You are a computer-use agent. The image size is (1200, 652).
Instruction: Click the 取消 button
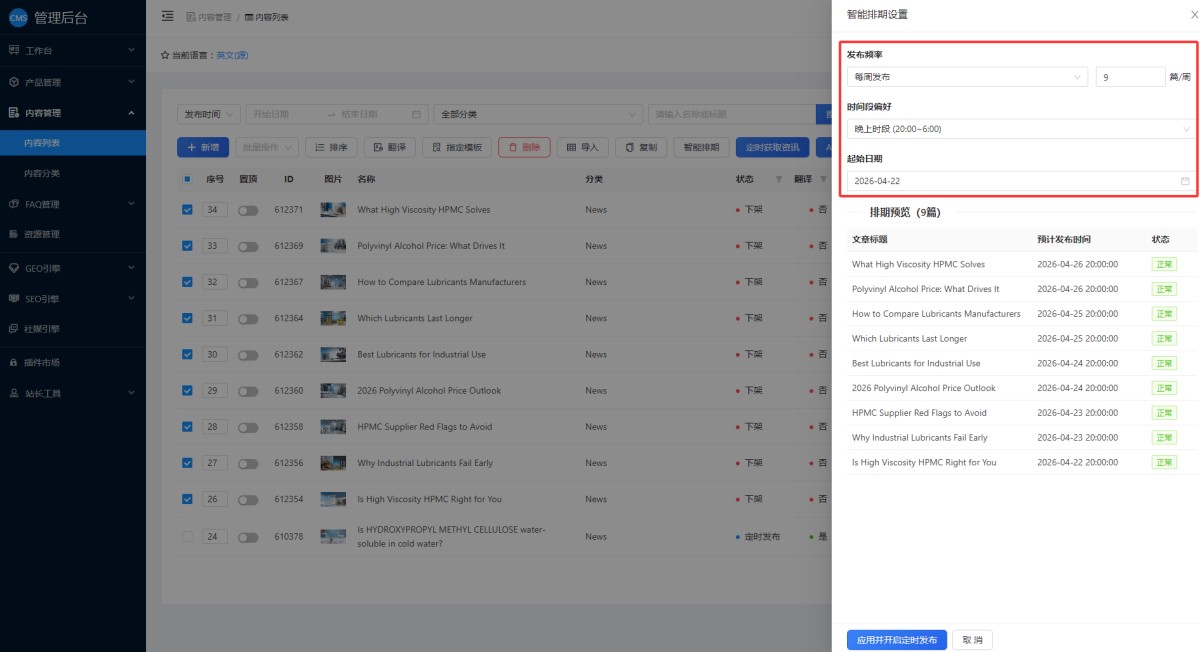click(x=972, y=640)
